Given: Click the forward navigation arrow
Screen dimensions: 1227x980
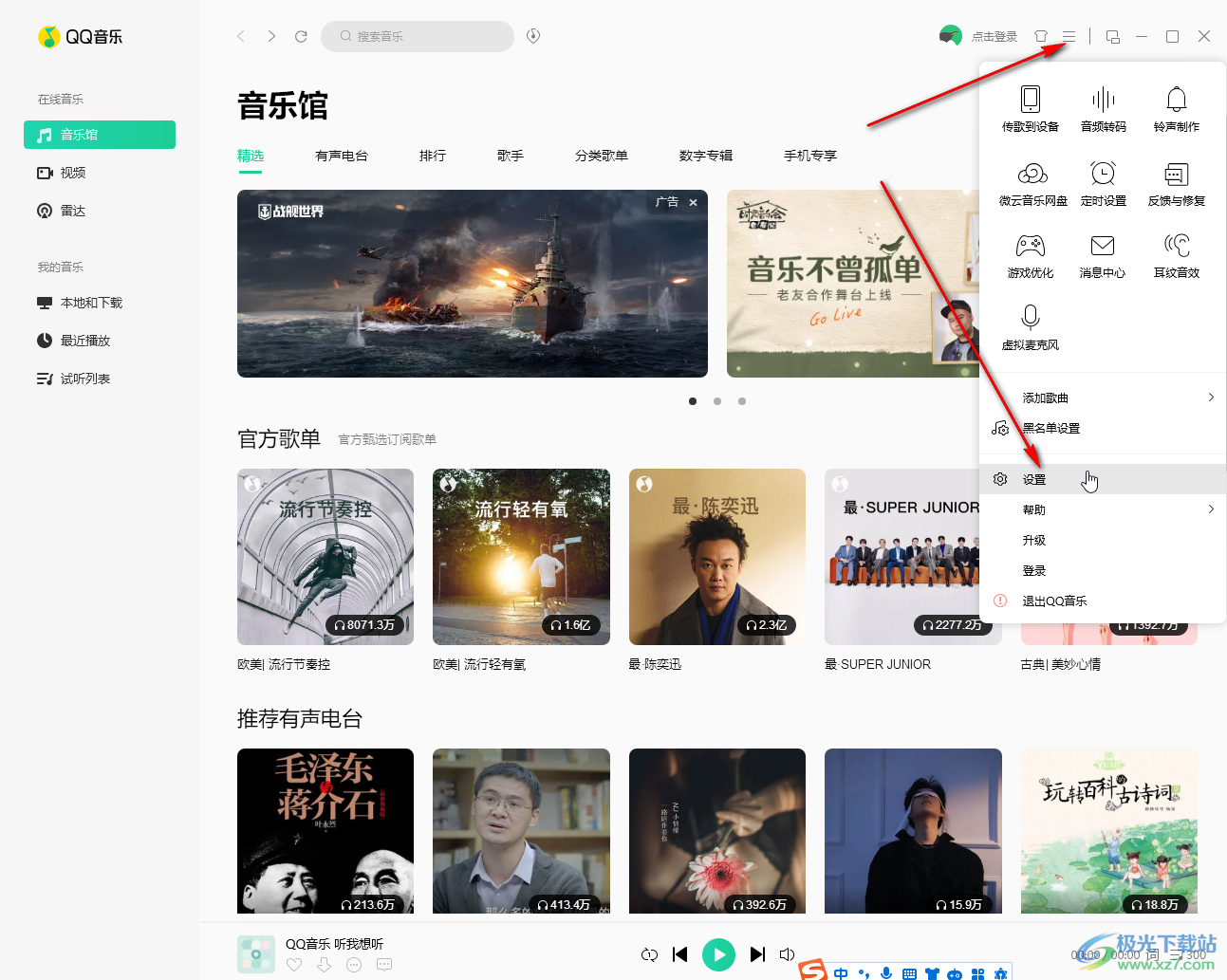Looking at the screenshot, I should [271, 36].
